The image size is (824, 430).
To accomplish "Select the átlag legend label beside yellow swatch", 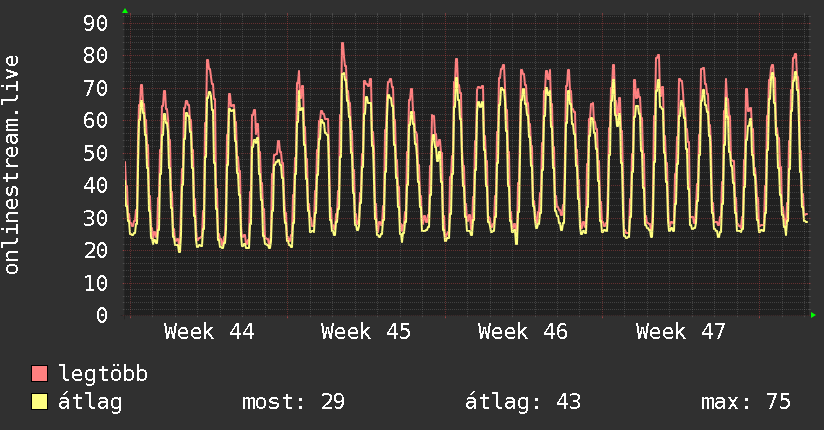I will [90, 402].
